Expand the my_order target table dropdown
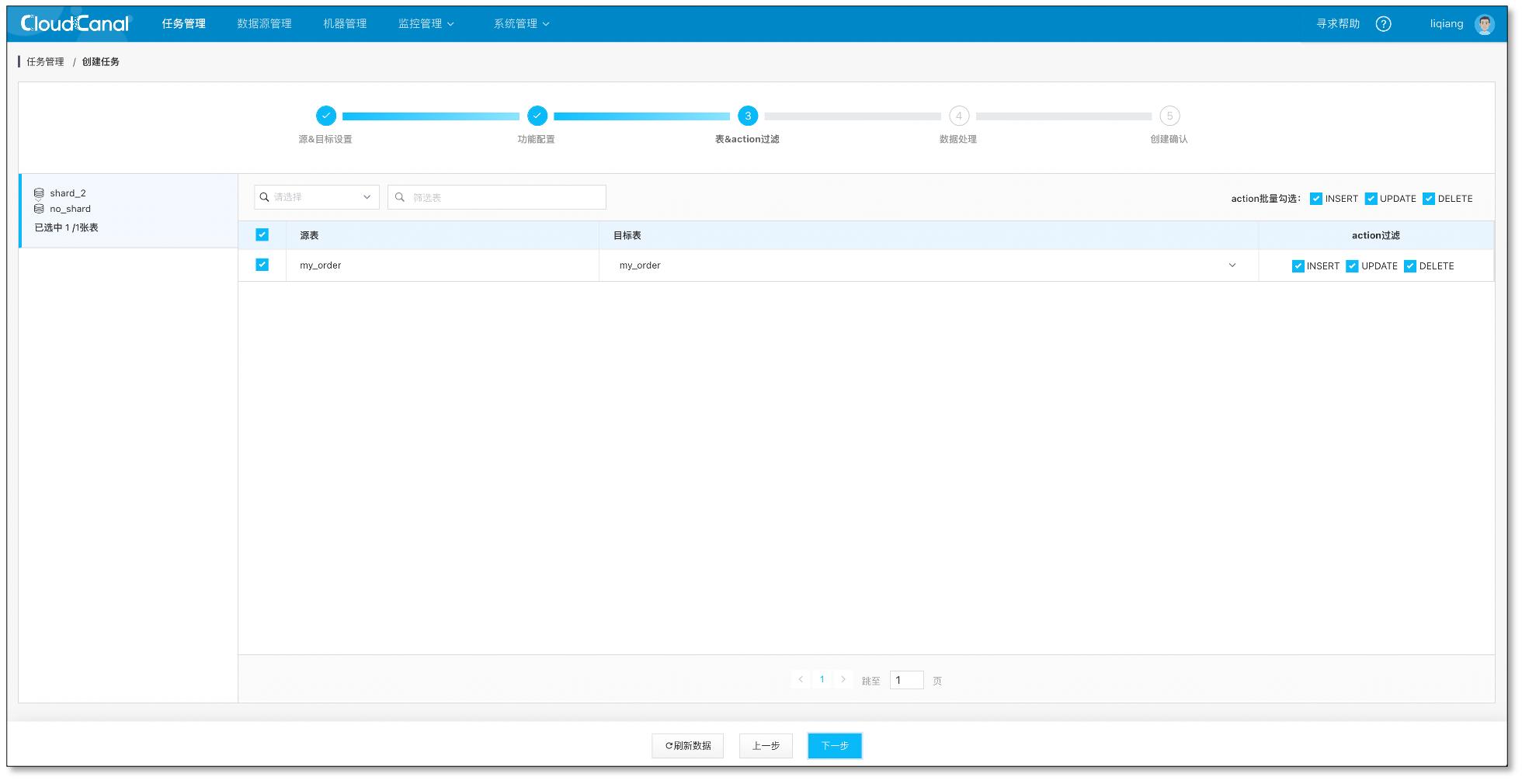The height and width of the screenshot is (784, 1522). [1232, 265]
